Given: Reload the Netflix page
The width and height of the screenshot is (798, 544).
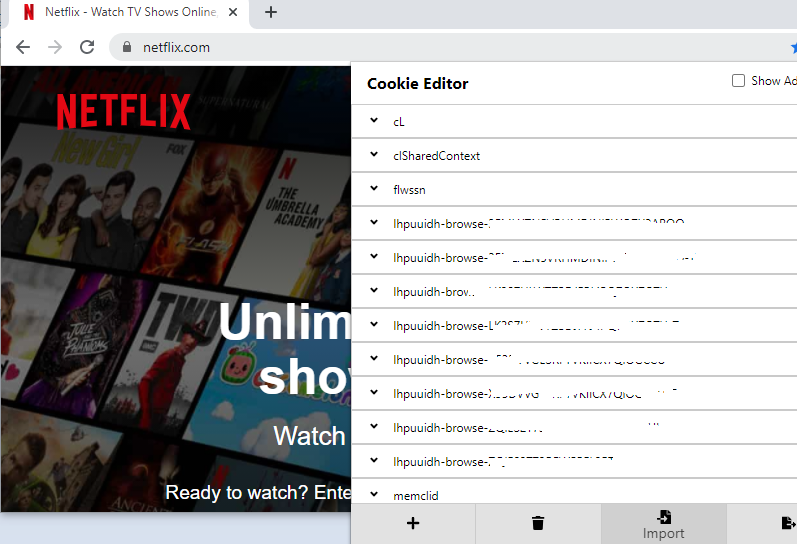Looking at the screenshot, I should [87, 47].
